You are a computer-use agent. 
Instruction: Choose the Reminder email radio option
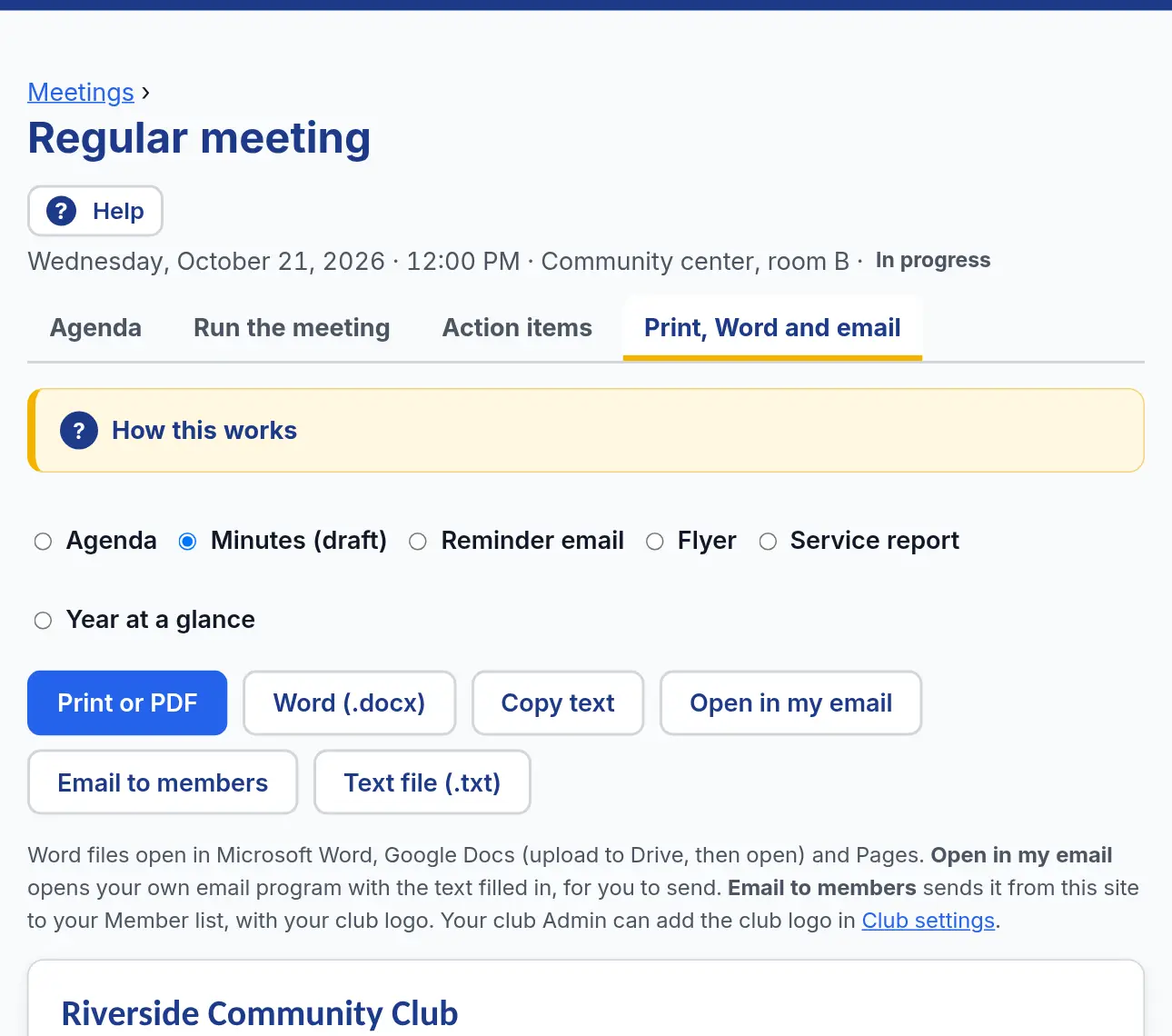[418, 542]
